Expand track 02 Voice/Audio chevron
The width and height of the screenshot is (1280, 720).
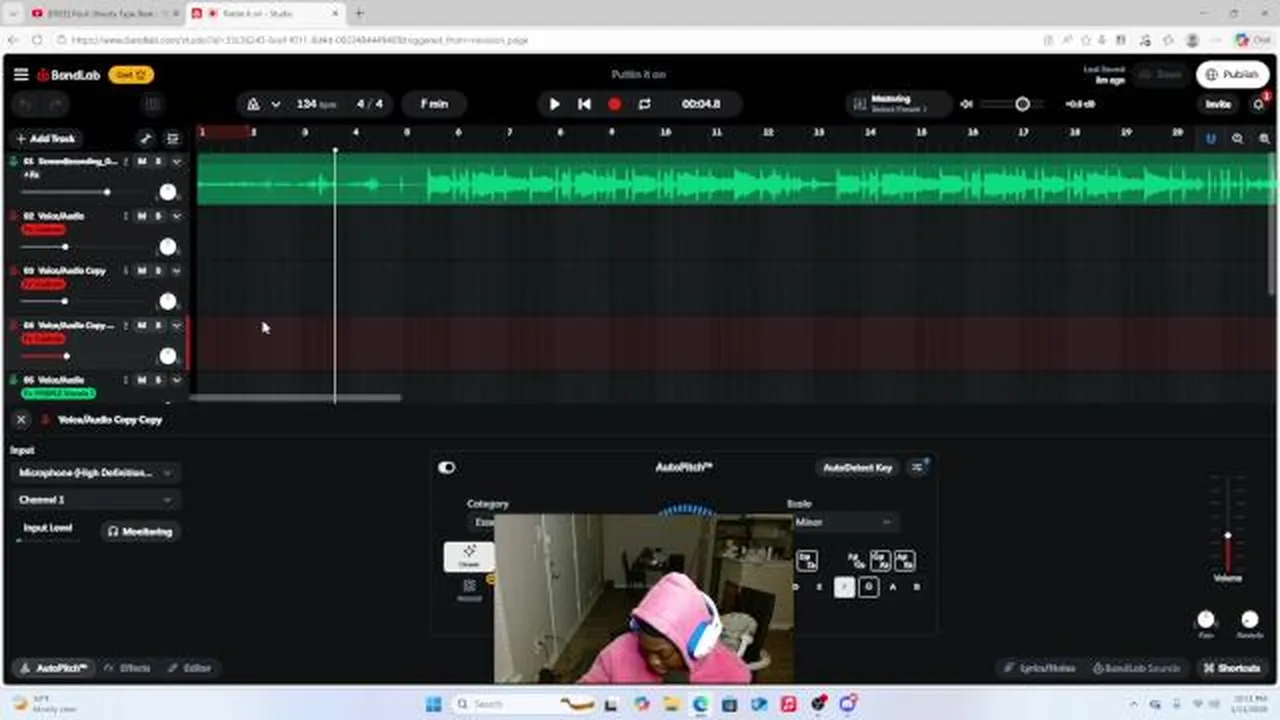pyautogui.click(x=177, y=216)
